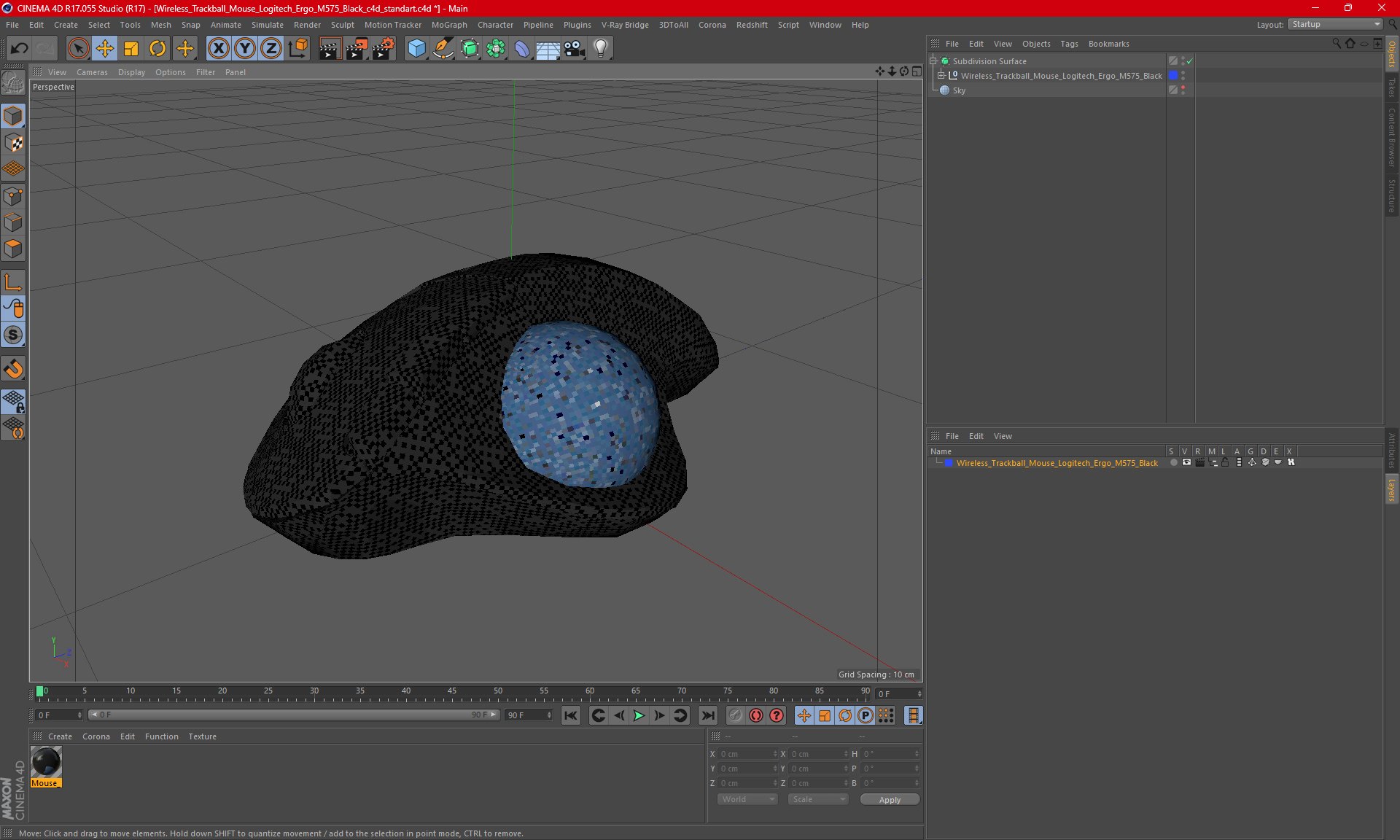Switch to Model mode in left palette
This screenshot has height=840, width=1400.
tap(13, 117)
